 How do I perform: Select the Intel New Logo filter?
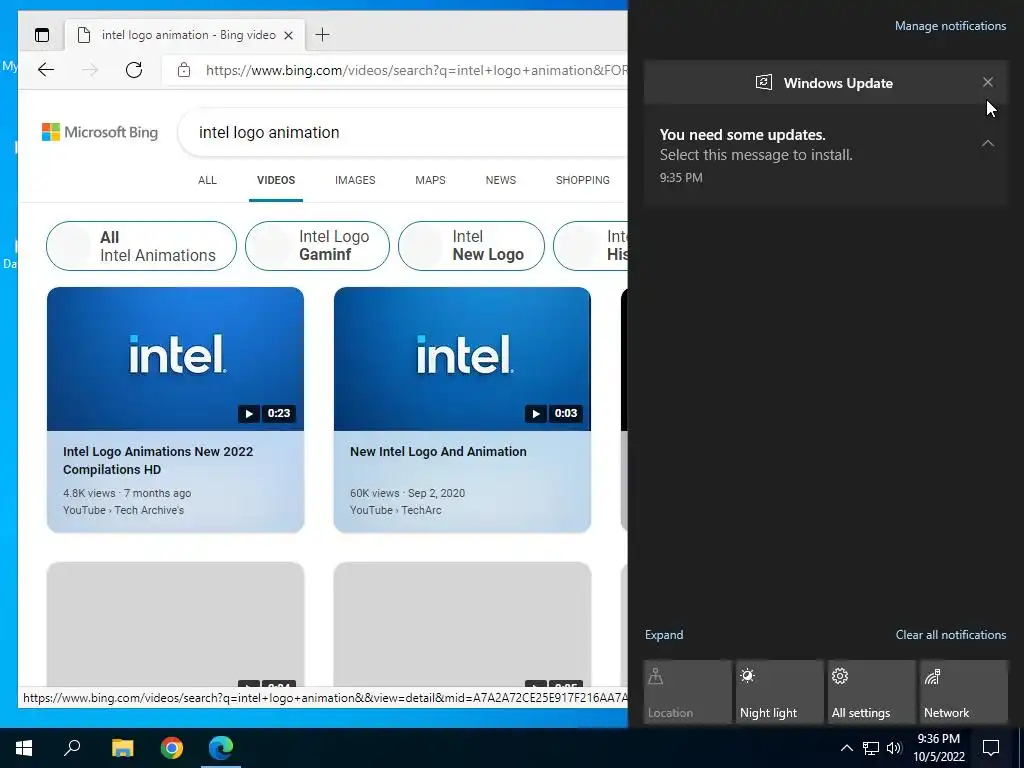coord(471,246)
